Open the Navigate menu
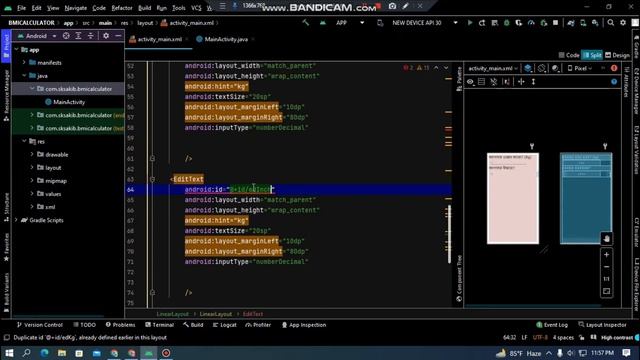 [76, 8]
